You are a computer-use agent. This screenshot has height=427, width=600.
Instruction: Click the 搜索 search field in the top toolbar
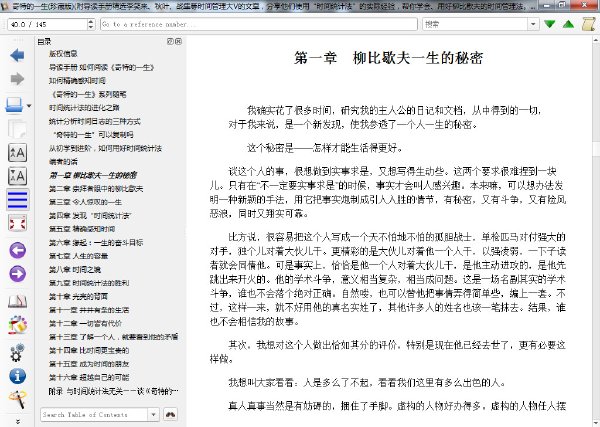(x=476, y=24)
